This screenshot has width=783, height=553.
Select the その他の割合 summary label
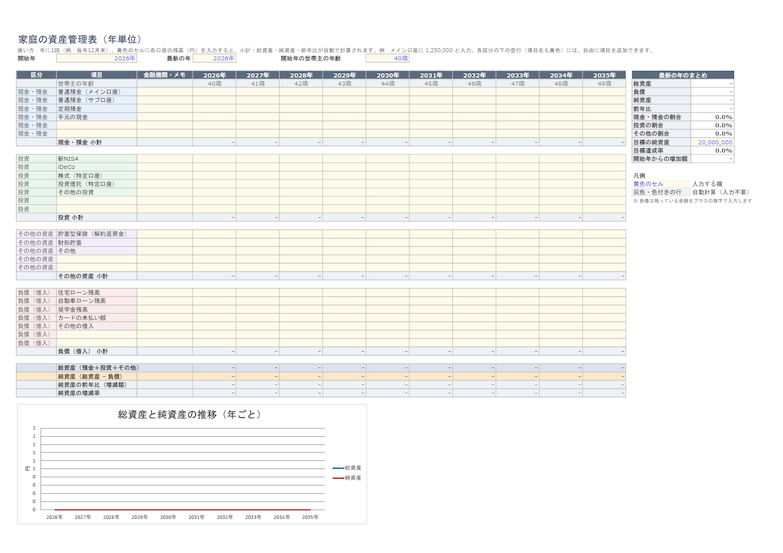click(661, 133)
